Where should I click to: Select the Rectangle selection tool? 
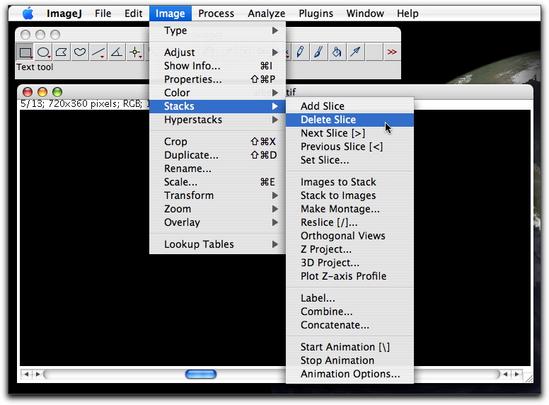point(25,52)
